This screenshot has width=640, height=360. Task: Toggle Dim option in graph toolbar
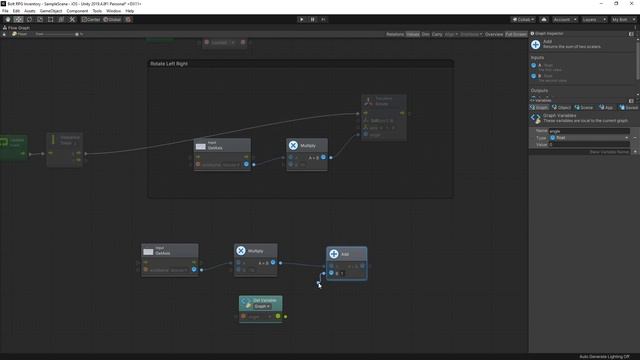click(x=425, y=34)
